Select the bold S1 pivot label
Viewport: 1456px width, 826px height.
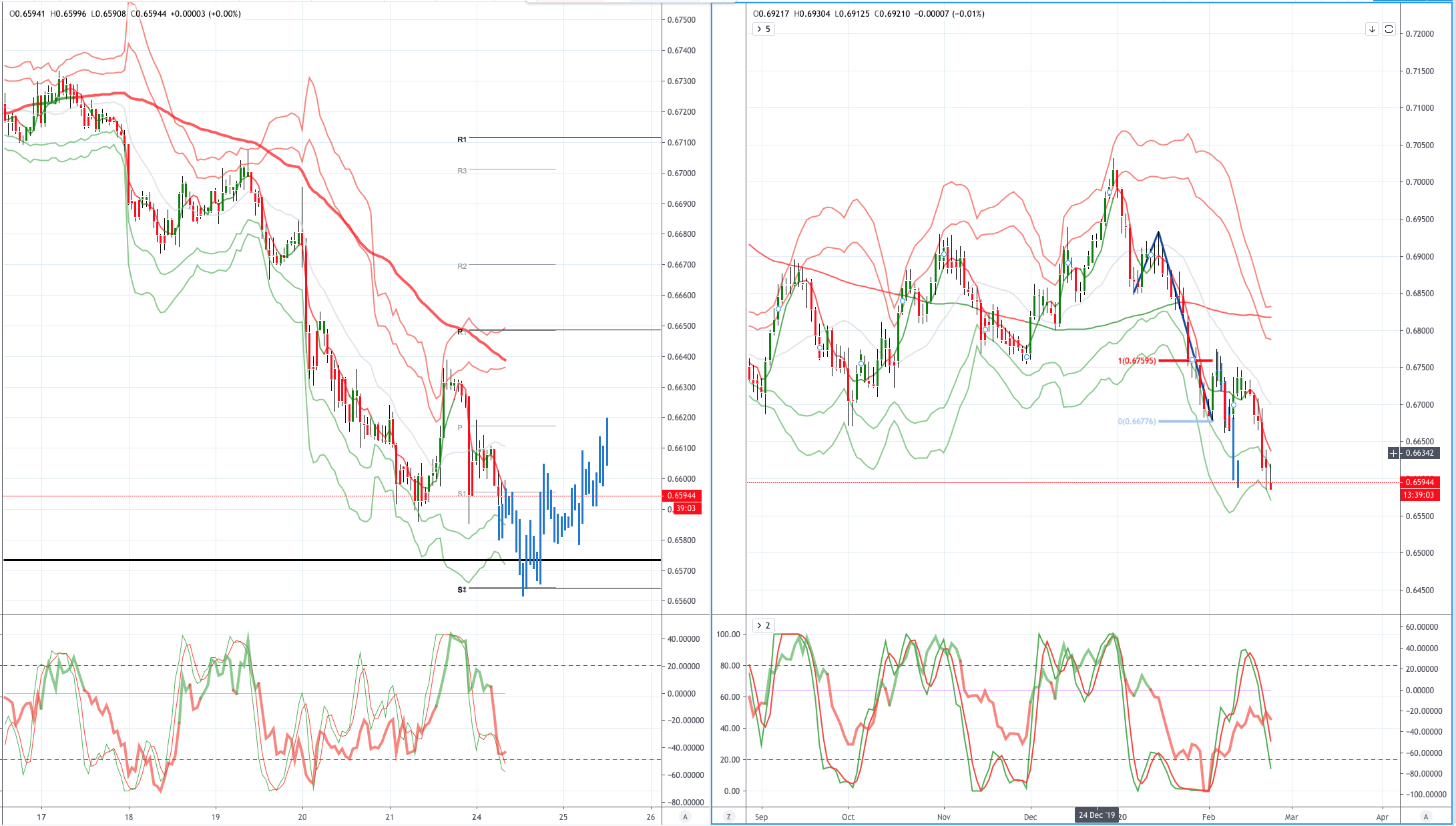click(x=462, y=590)
